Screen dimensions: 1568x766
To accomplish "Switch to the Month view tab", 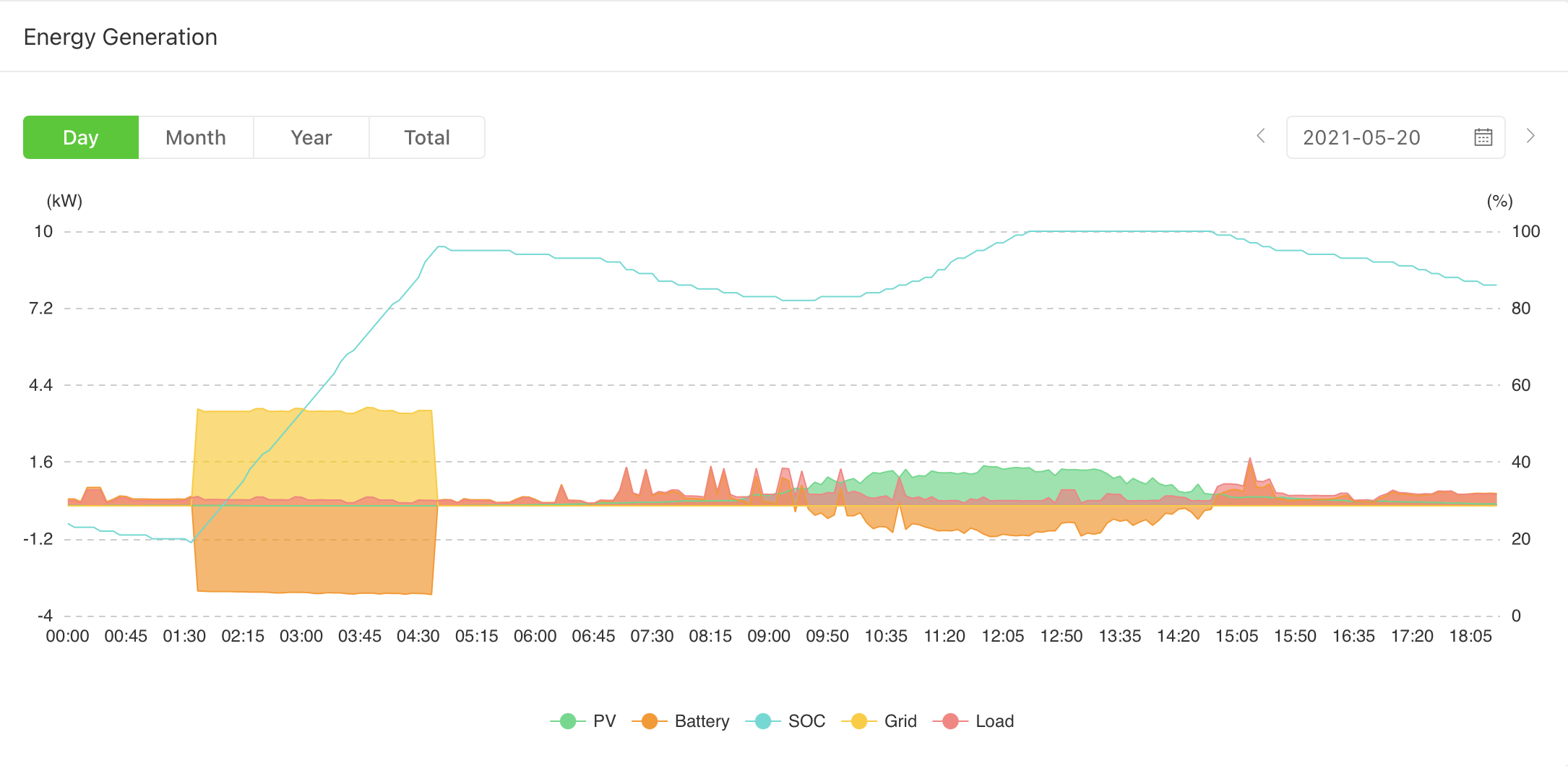I will pos(196,137).
